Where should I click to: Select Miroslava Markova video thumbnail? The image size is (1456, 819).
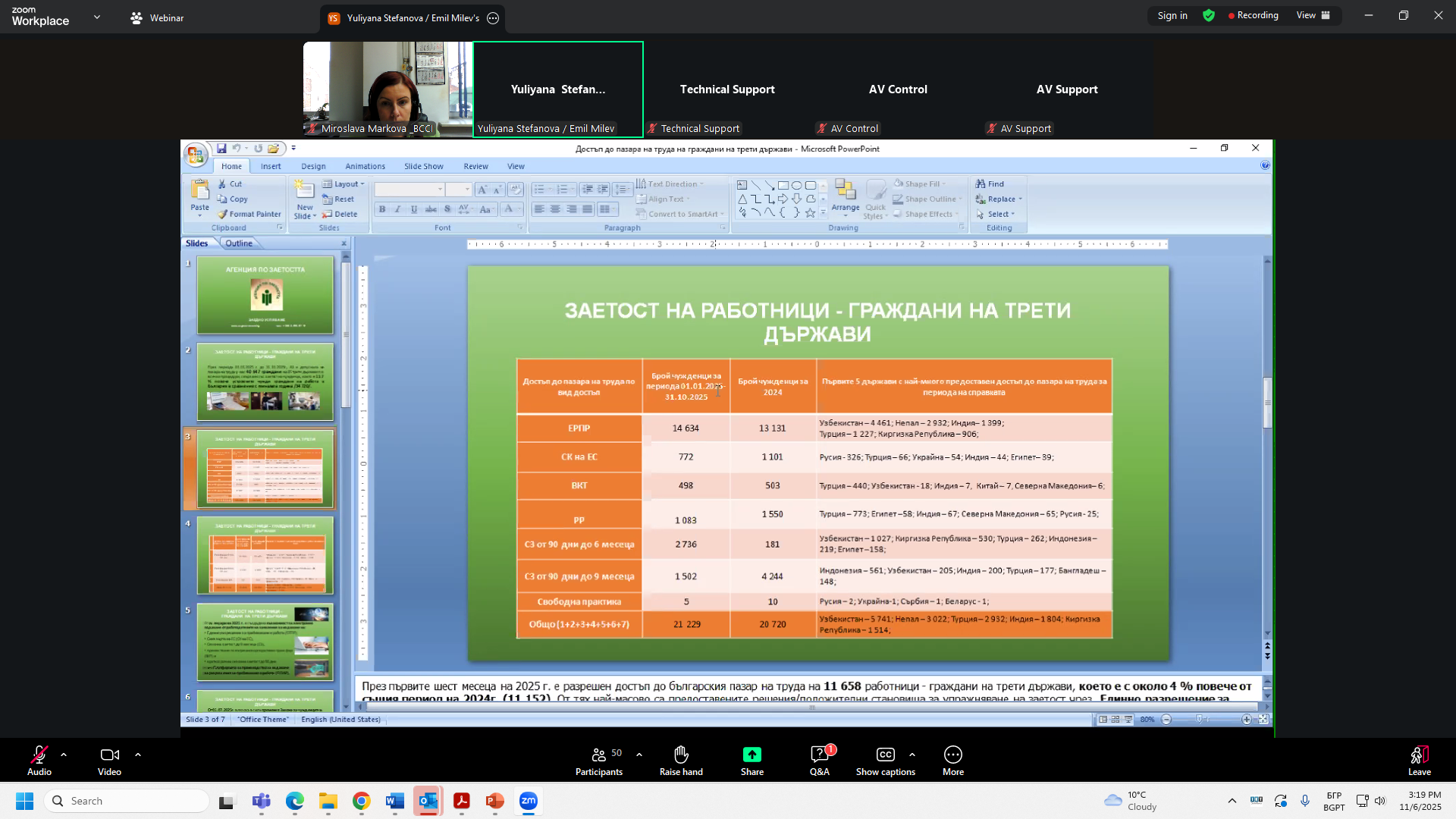click(388, 89)
